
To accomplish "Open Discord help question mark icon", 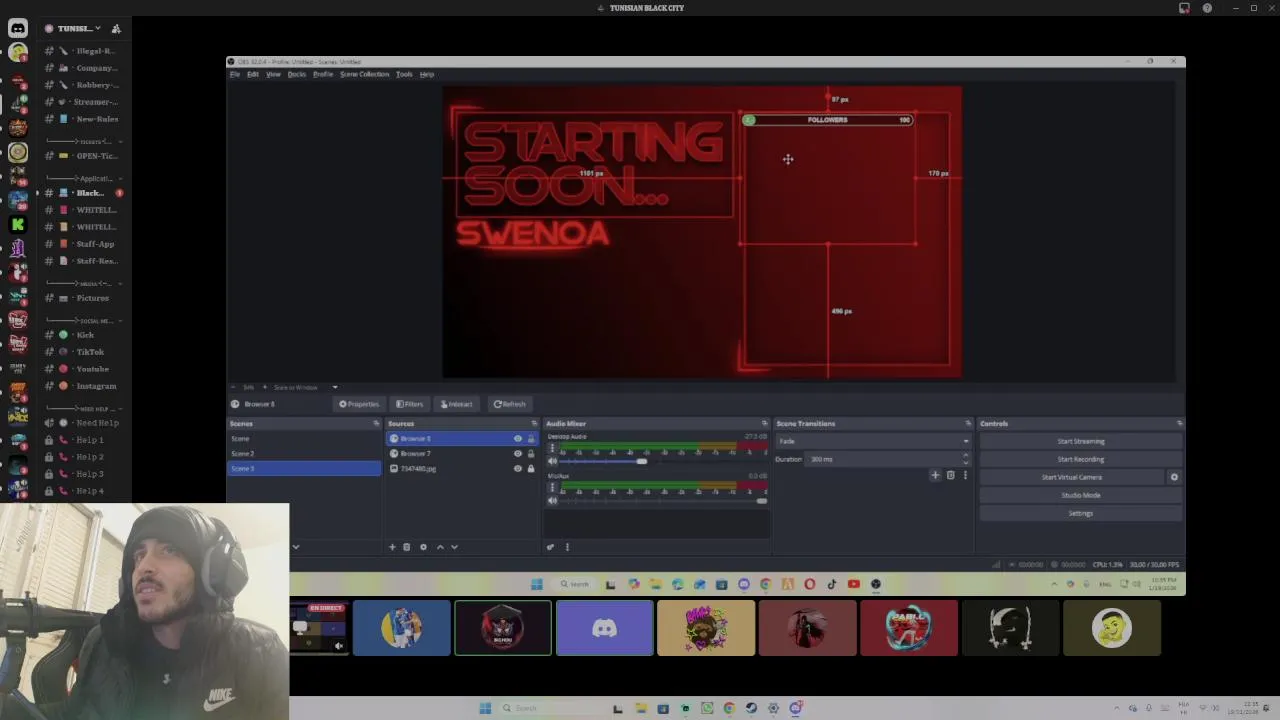I will click(1207, 8).
